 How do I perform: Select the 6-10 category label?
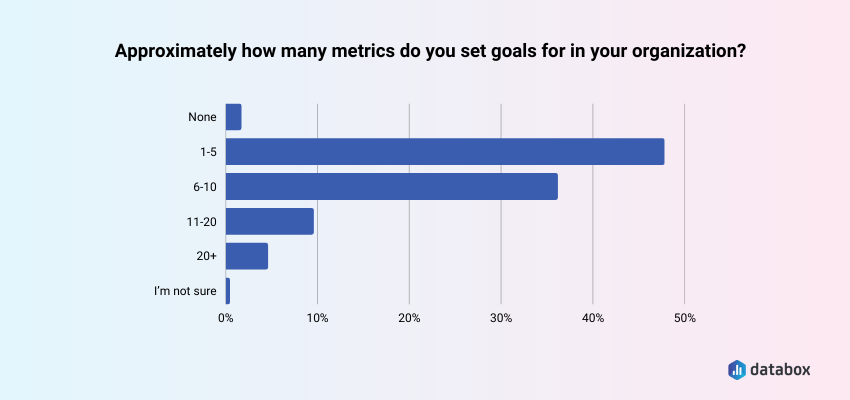[x=206, y=187]
